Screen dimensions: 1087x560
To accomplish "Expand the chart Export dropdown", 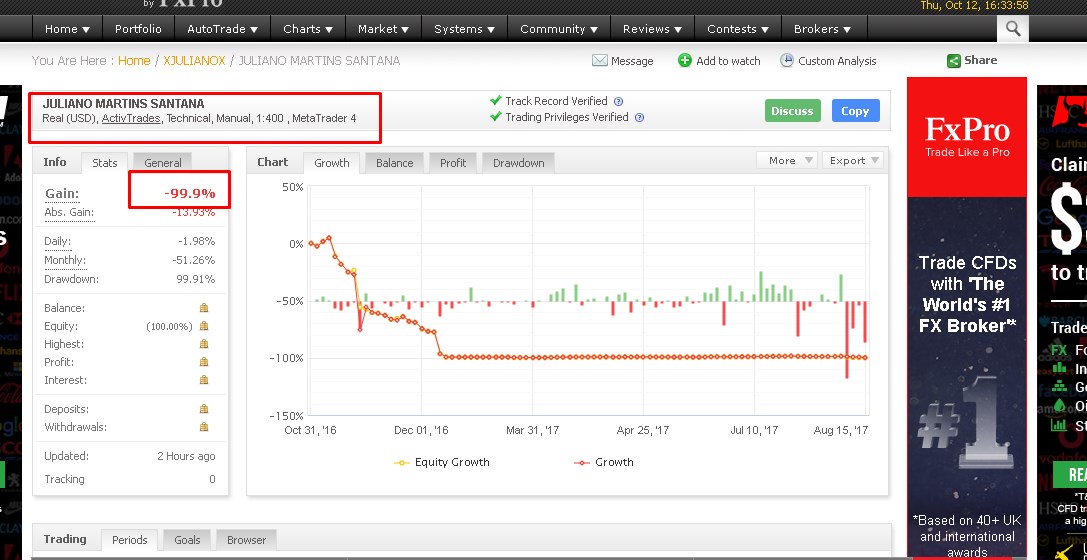I will (x=853, y=160).
